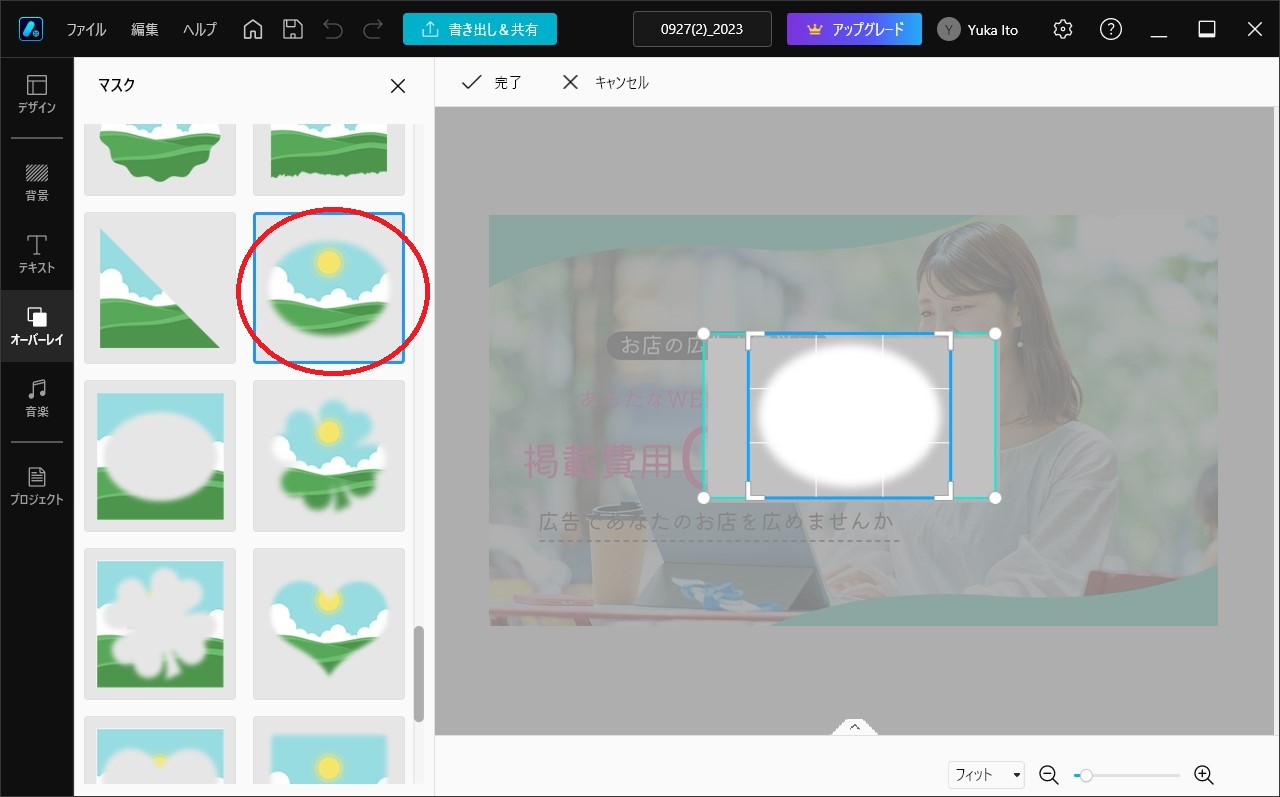This screenshot has width=1280, height=797.
Task: Close the マスク panel
Action: pyautogui.click(x=398, y=86)
